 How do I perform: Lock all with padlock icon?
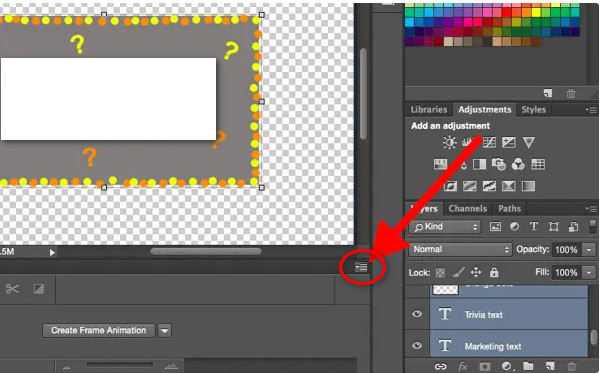point(494,273)
